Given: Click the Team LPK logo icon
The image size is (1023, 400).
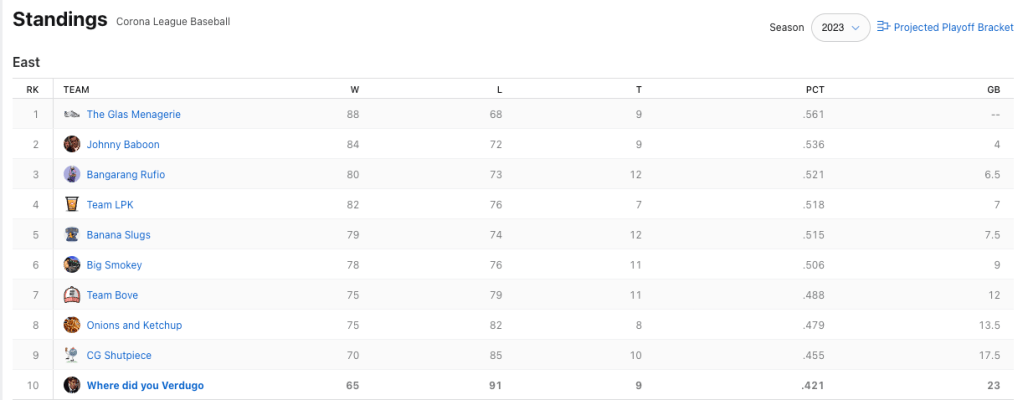Looking at the screenshot, I should (x=71, y=205).
